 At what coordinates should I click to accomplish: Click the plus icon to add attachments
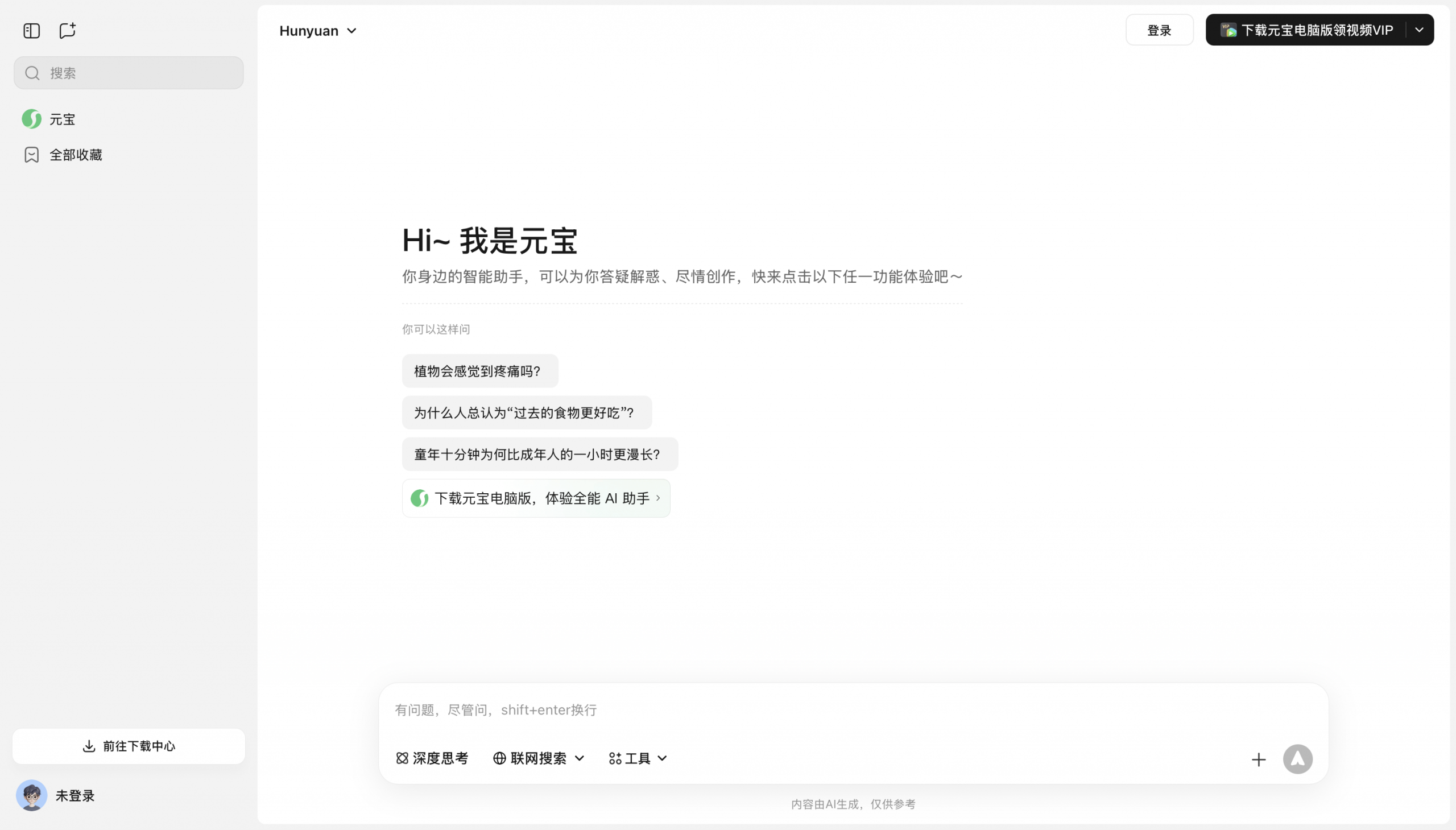1258,759
